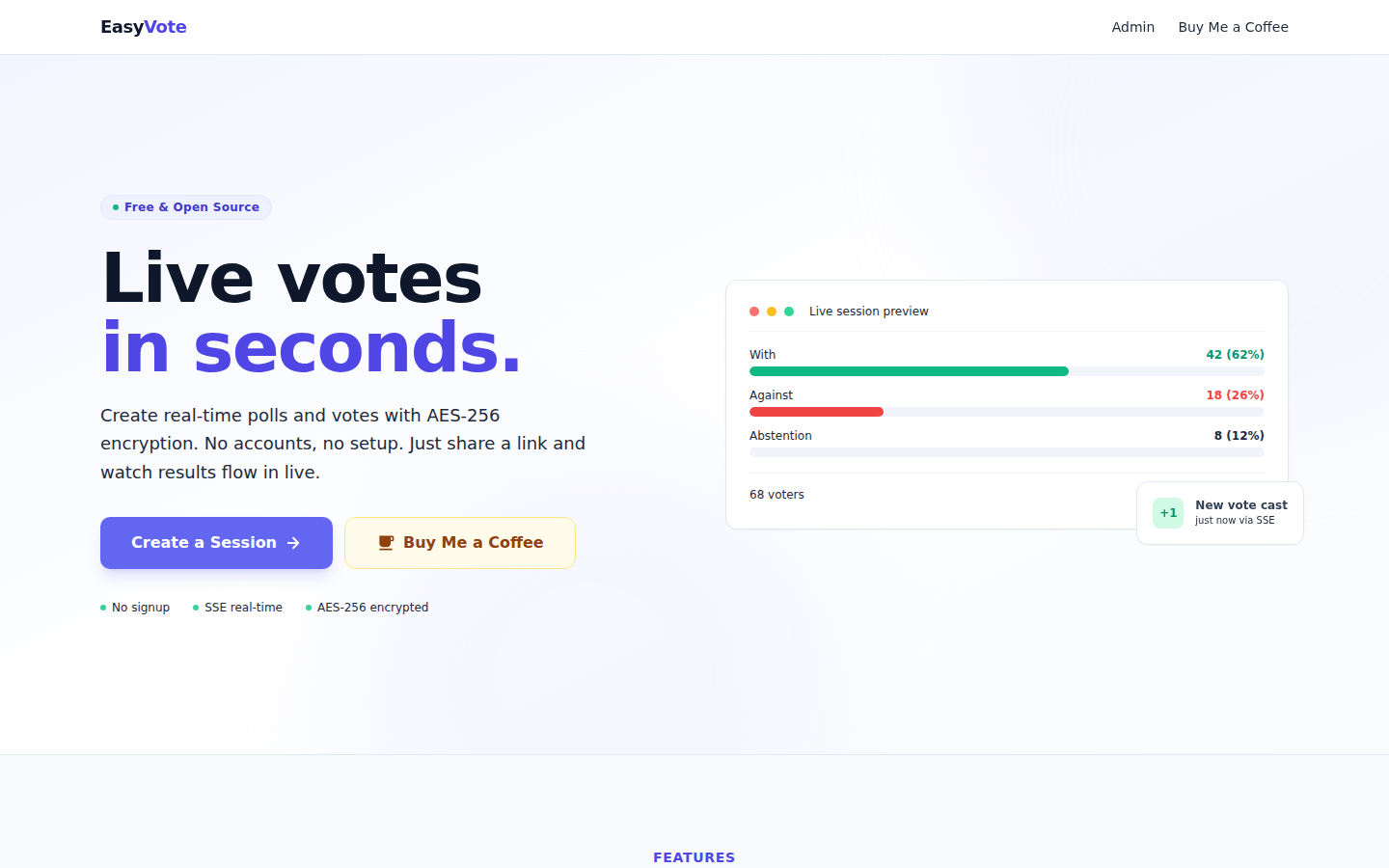1389x868 pixels.
Task: Open Buy Me a Coffee in header
Action: pos(1233,27)
